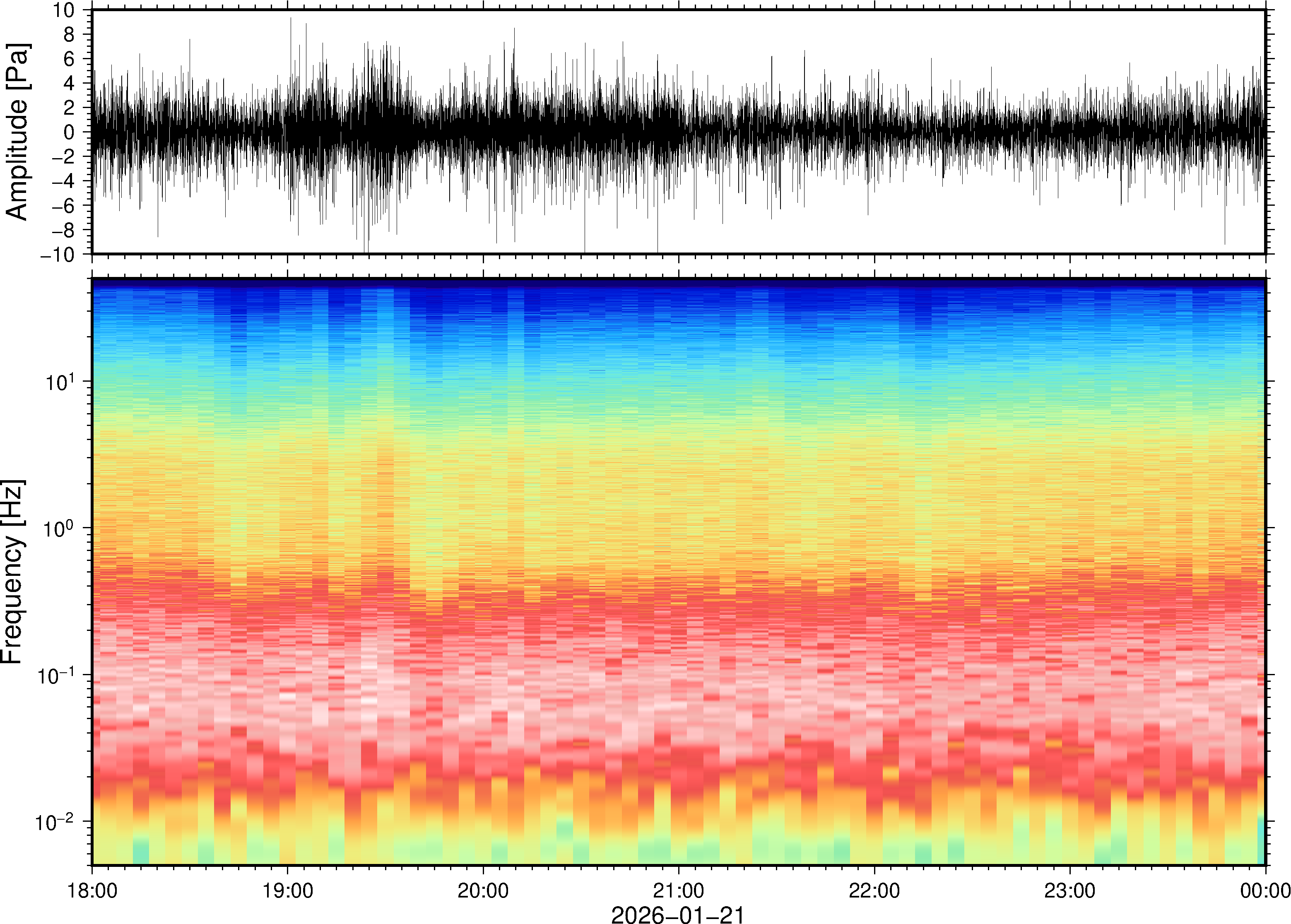Click the 2026-01-21 date label

tap(678, 914)
